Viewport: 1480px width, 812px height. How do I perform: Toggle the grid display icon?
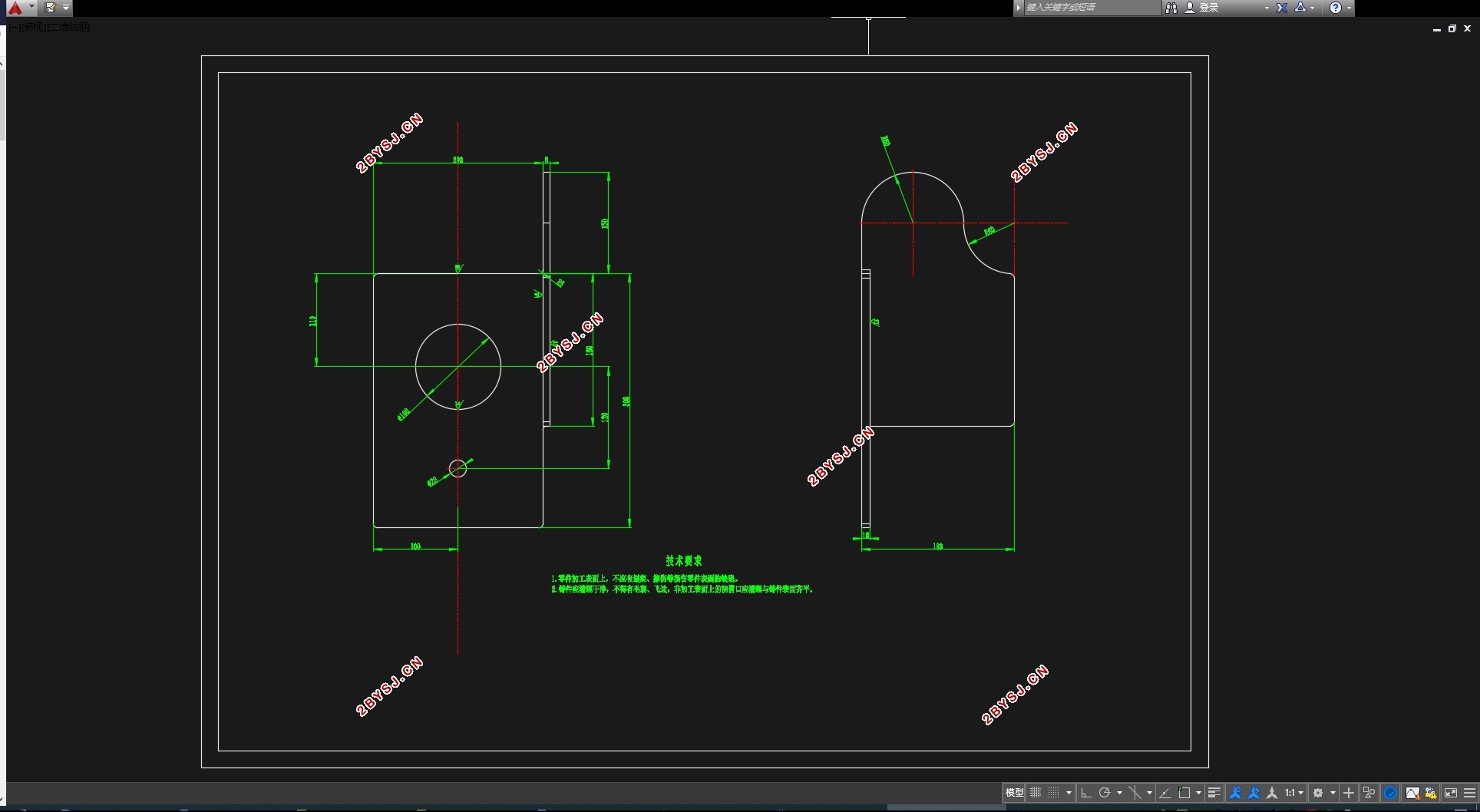(1036, 793)
